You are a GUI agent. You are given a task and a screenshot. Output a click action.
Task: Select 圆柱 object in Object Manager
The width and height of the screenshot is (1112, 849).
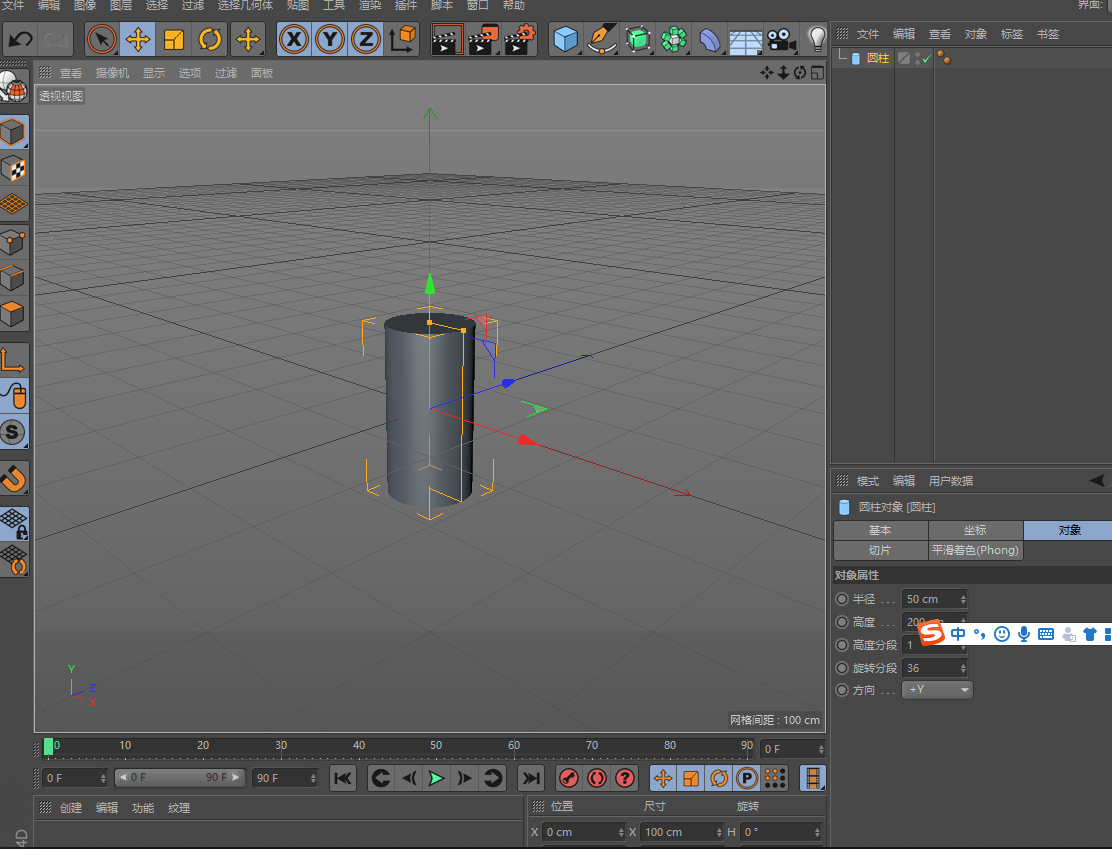pos(878,58)
